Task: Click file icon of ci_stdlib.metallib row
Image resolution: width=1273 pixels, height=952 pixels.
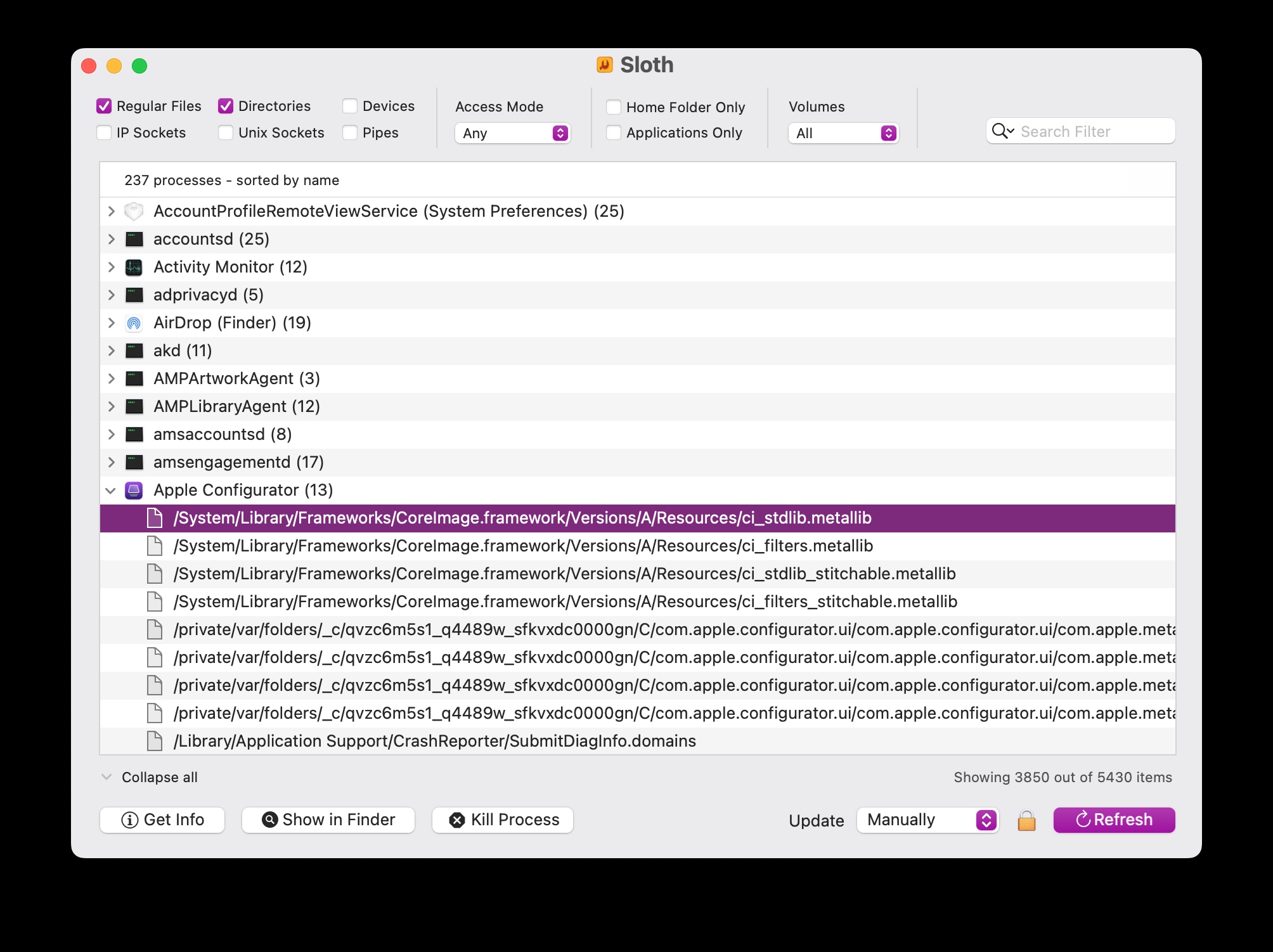Action: click(154, 518)
